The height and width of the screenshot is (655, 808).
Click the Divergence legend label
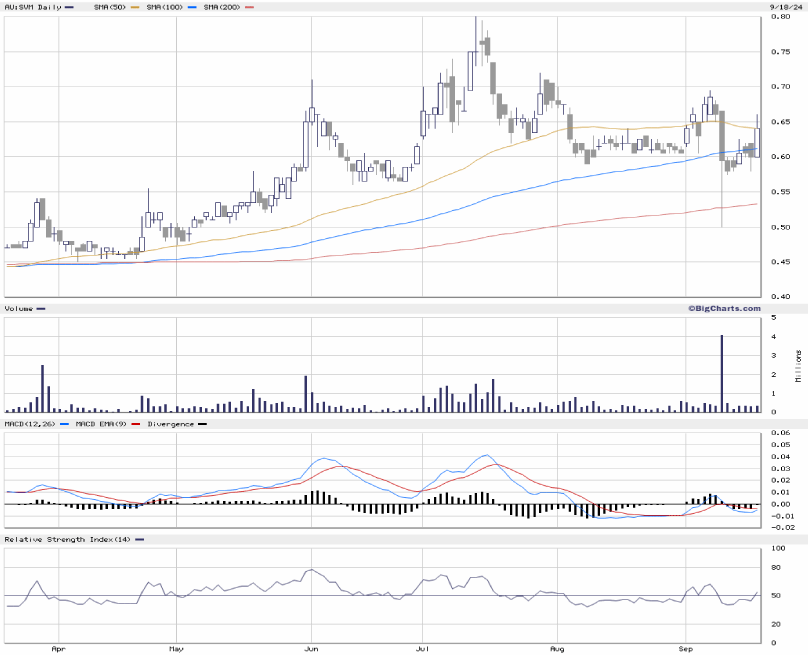click(171, 424)
